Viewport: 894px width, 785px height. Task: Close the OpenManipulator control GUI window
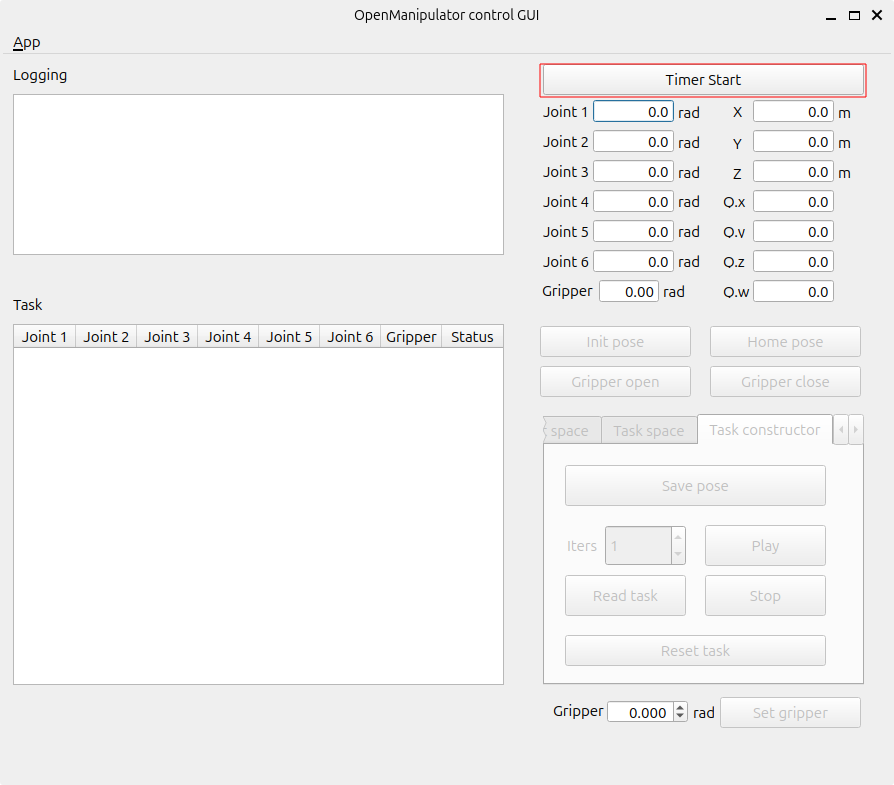[x=877, y=16]
